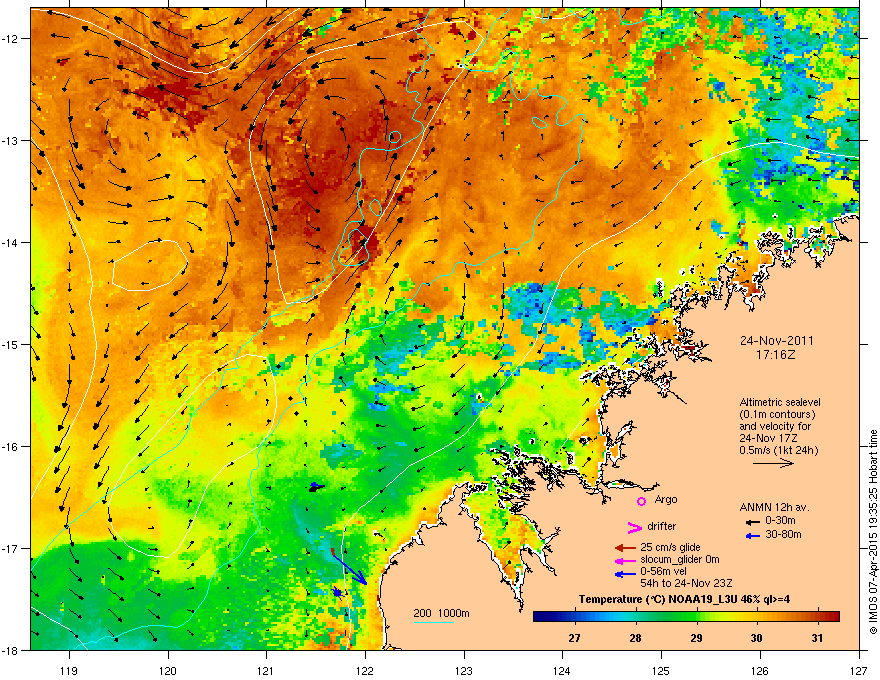Click colorbar tick label 27

tap(574, 638)
